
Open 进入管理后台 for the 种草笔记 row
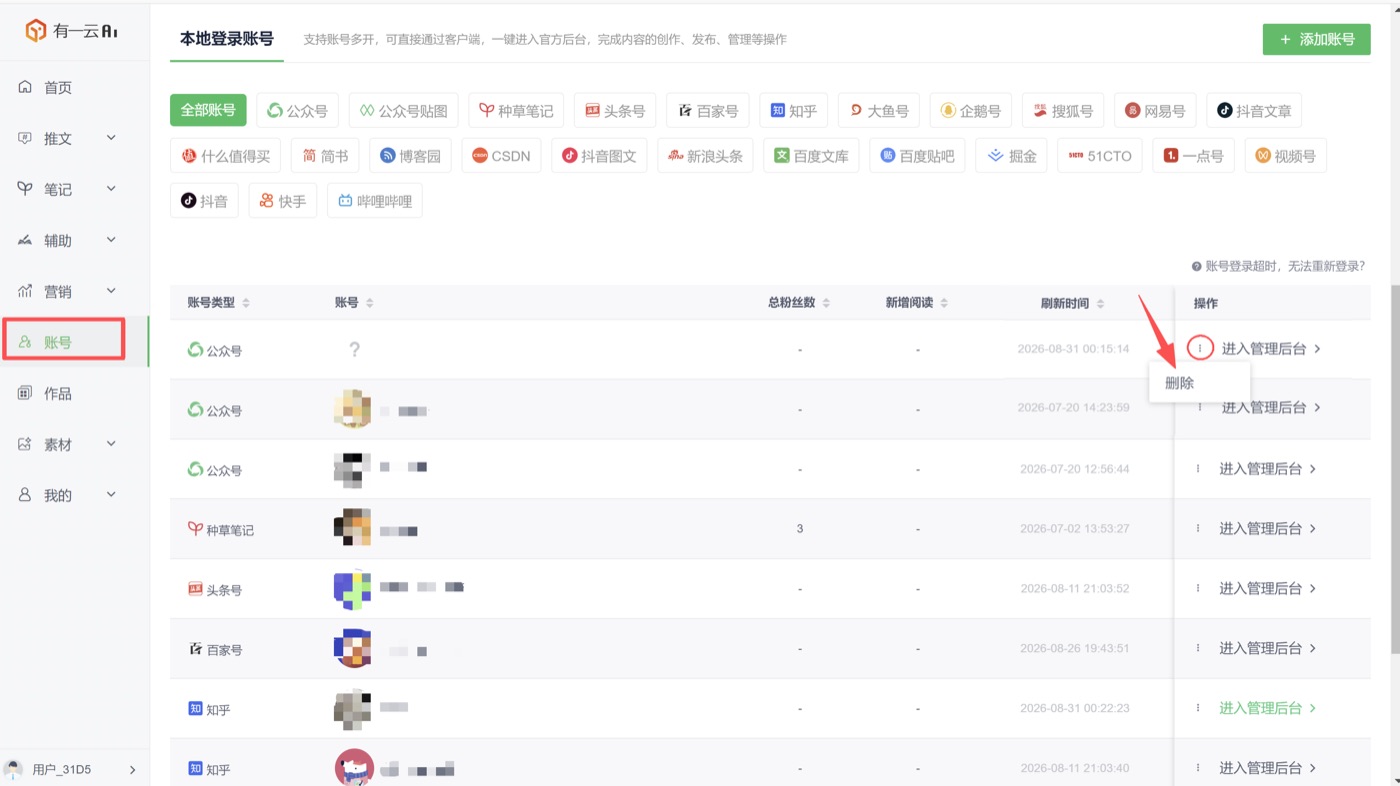pos(1268,528)
